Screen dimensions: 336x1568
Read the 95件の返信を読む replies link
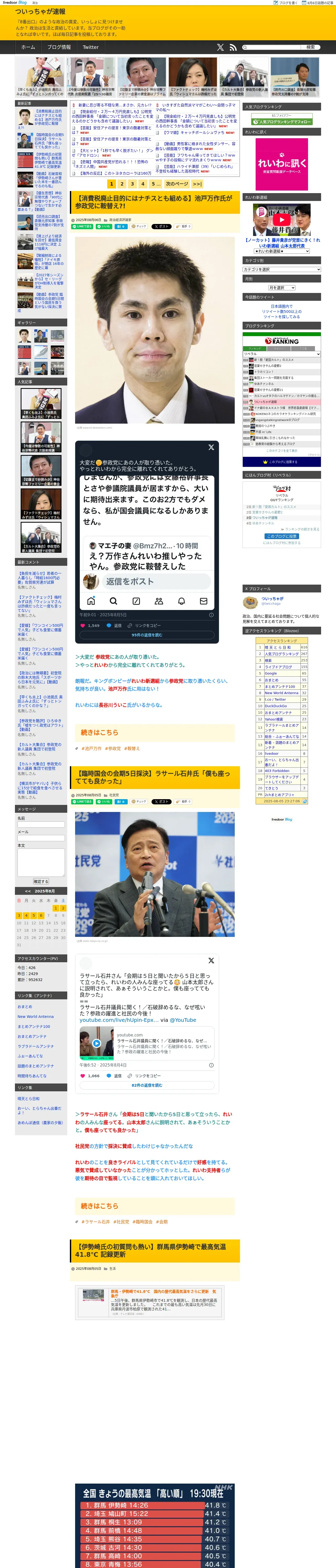click(x=147, y=635)
